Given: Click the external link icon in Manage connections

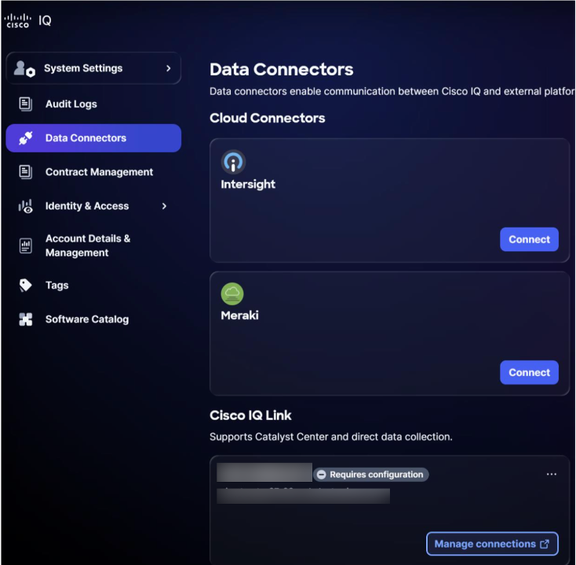Looking at the screenshot, I should [545, 544].
